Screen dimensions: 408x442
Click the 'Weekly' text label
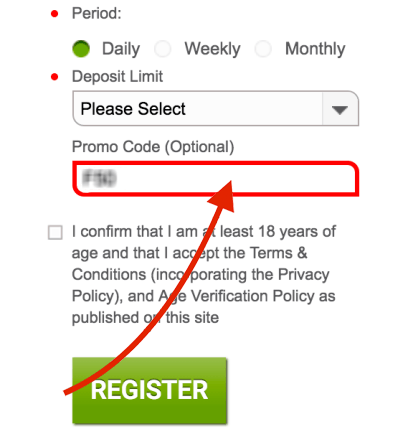212,49
